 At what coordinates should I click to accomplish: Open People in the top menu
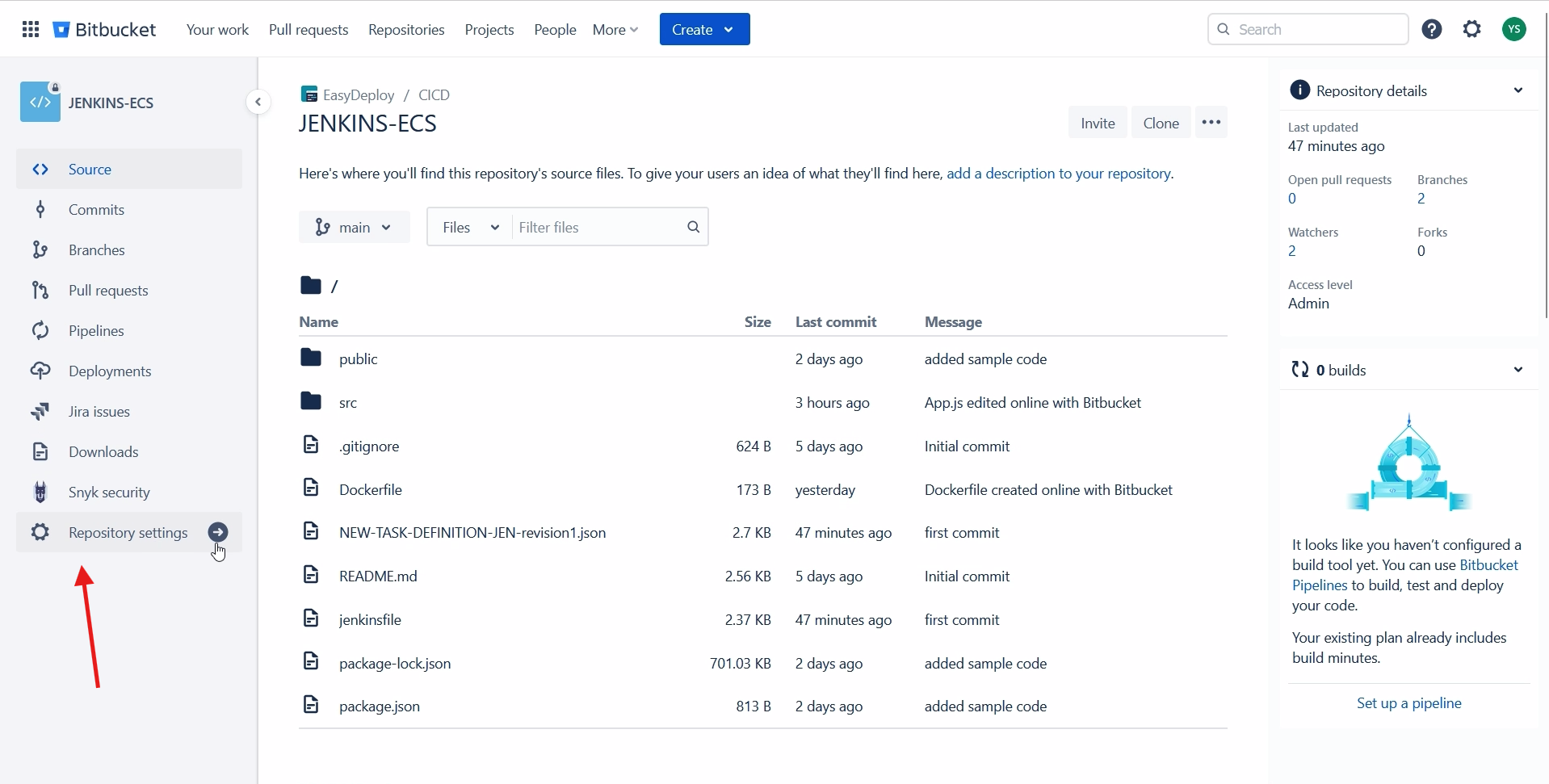555,30
